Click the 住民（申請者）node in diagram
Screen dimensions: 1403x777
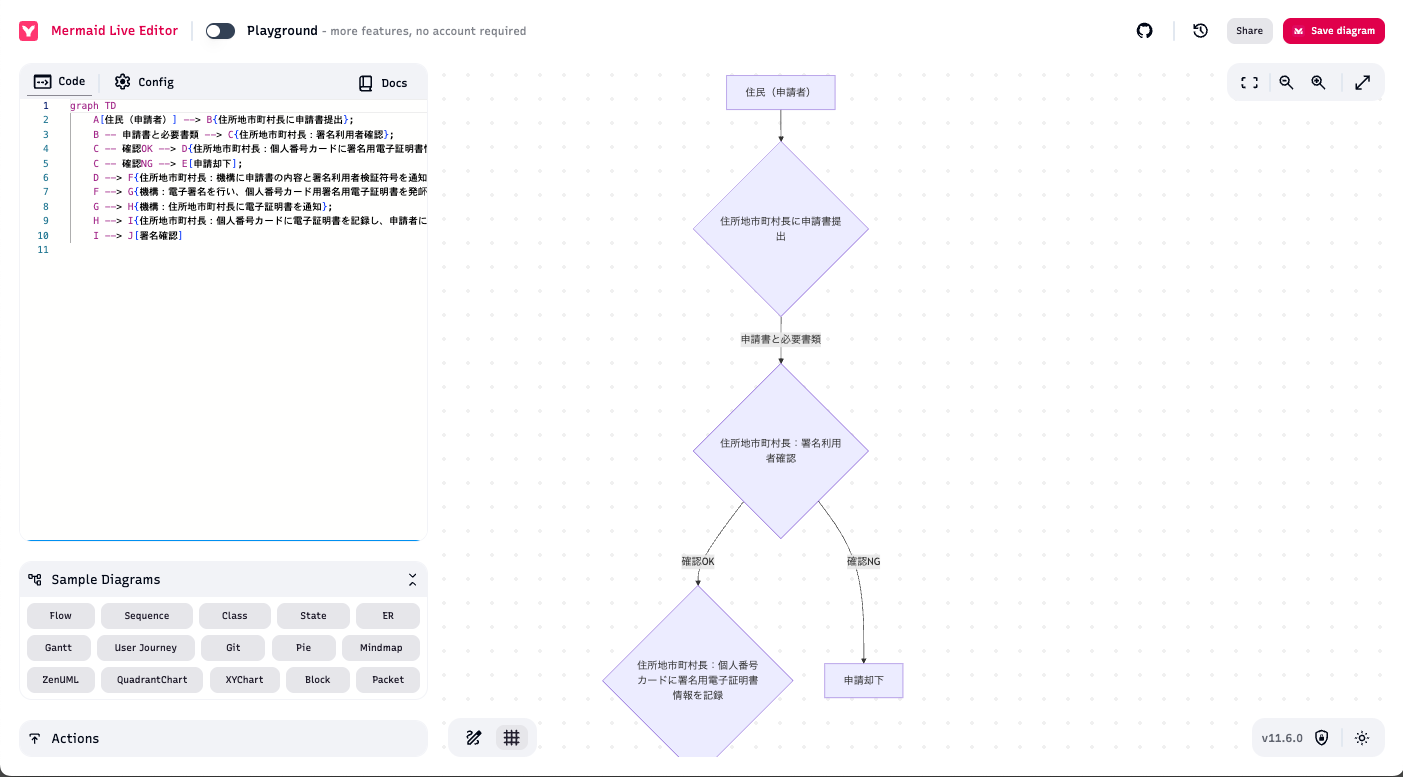[781, 92]
